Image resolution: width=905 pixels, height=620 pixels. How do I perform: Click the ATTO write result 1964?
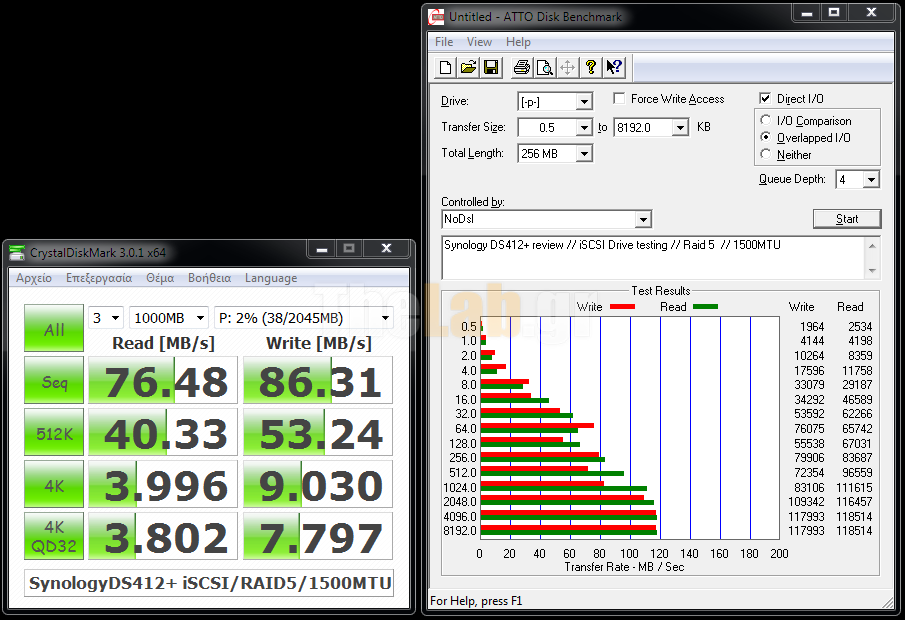812,327
